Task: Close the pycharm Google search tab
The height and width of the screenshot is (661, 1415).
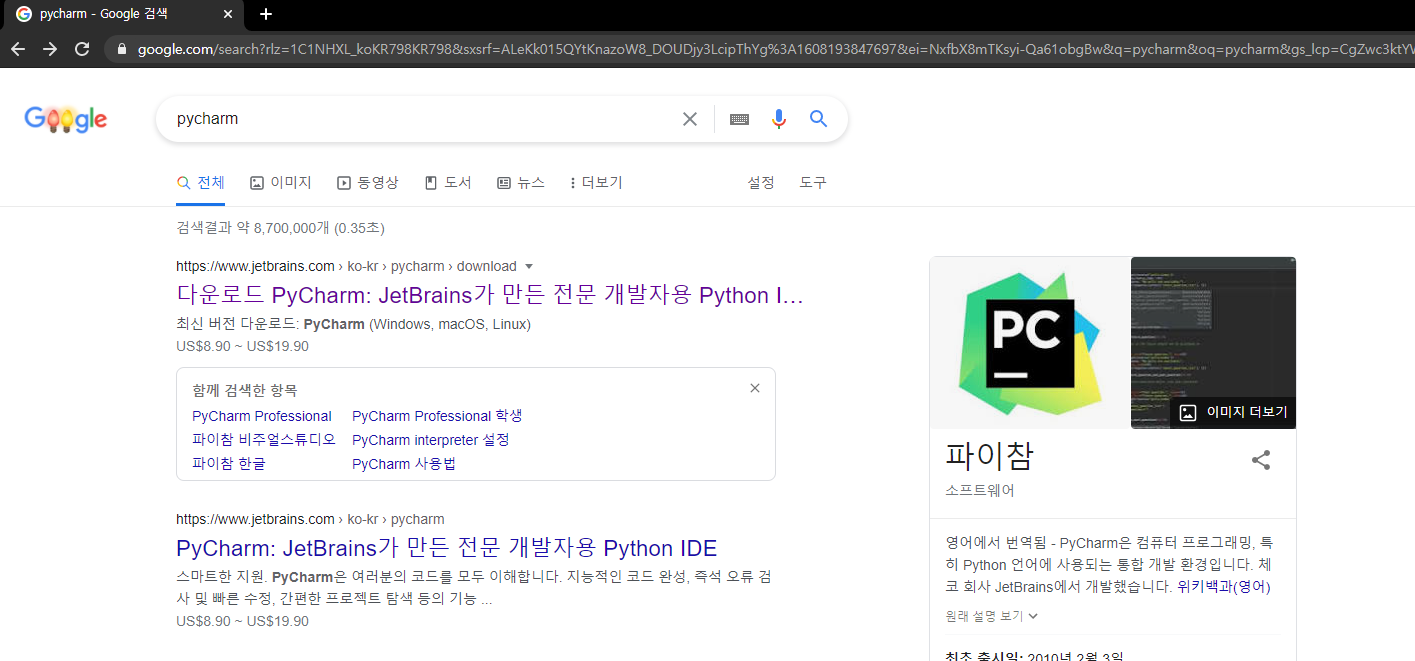Action: [228, 15]
